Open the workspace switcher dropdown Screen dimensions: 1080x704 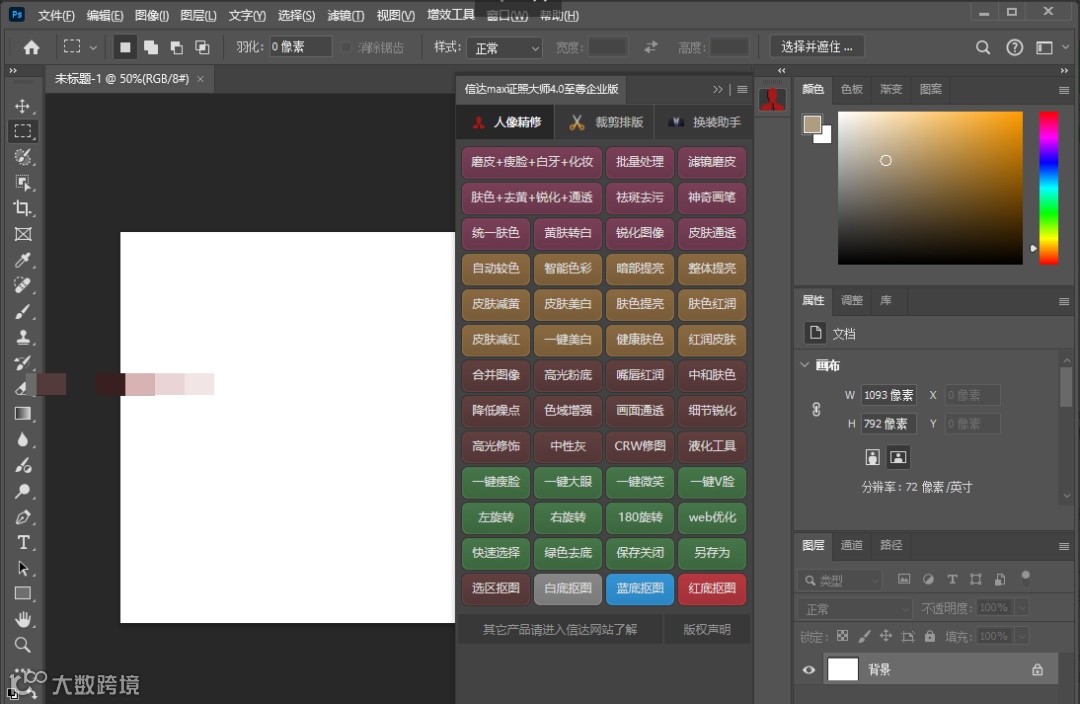point(1050,48)
